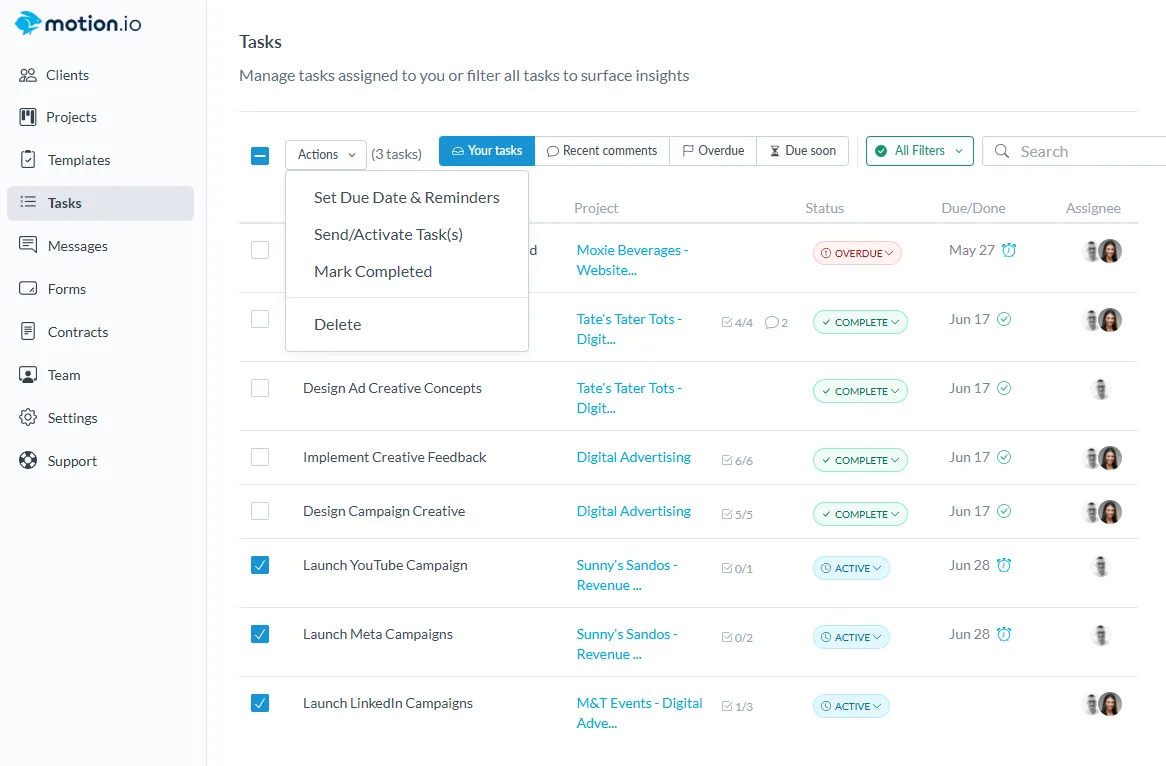Check the Design Campaign Creative checkbox
The height and width of the screenshot is (766, 1166).
pos(260,511)
